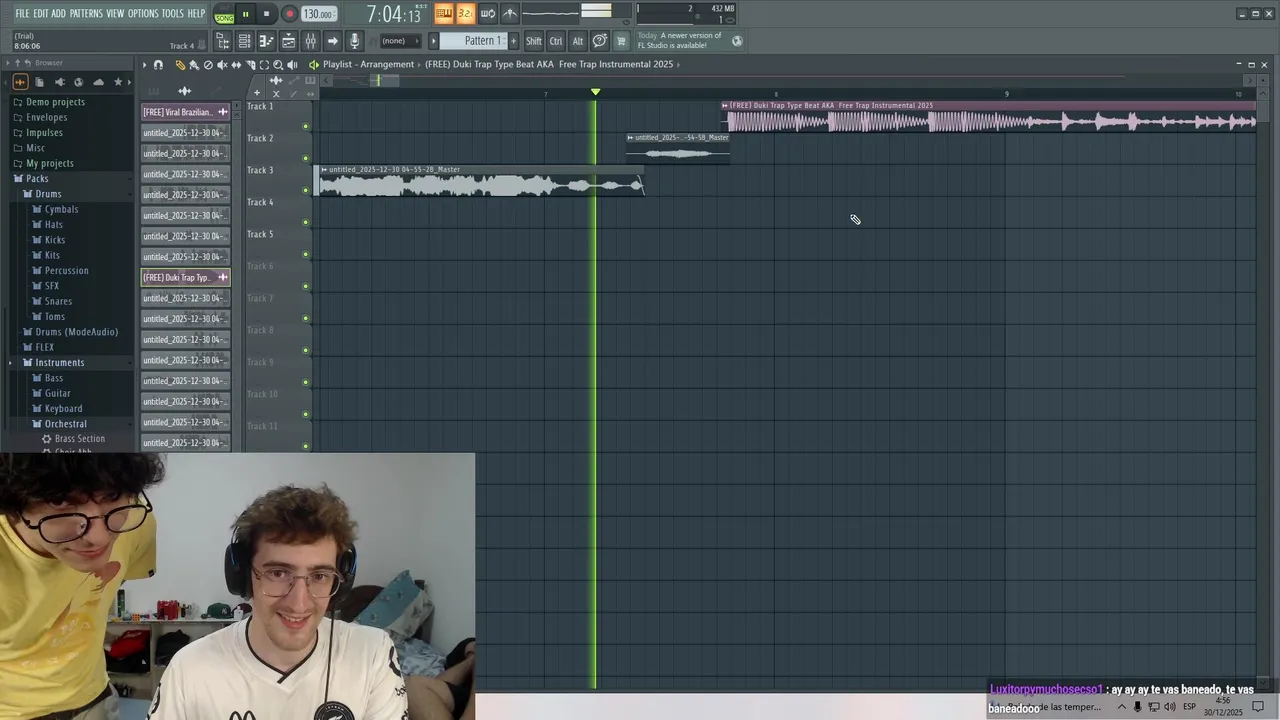Expand the Packs folder in browser
This screenshot has height=720, width=1280.
click(x=37, y=179)
